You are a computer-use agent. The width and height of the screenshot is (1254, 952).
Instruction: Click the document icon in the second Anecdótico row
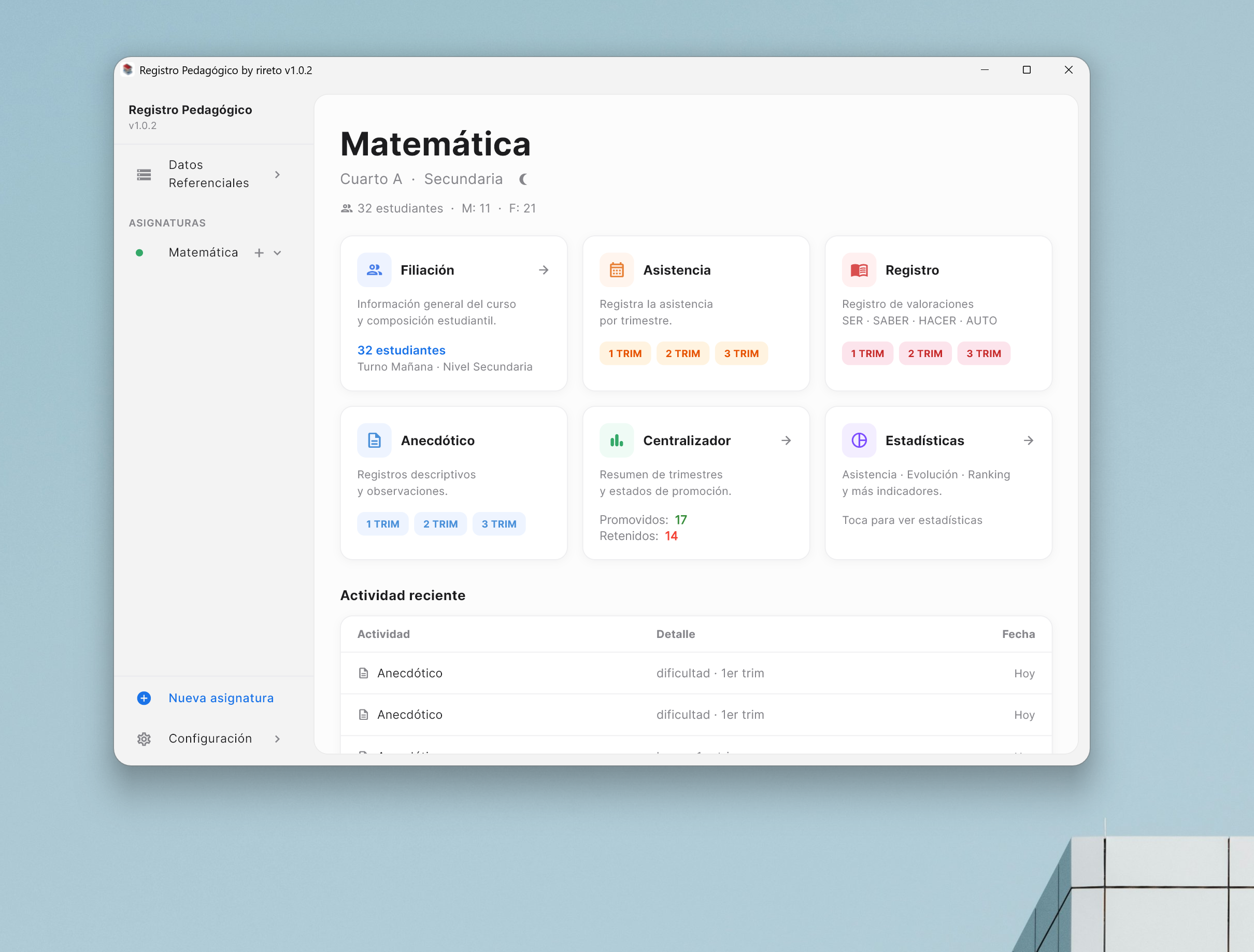pos(363,715)
